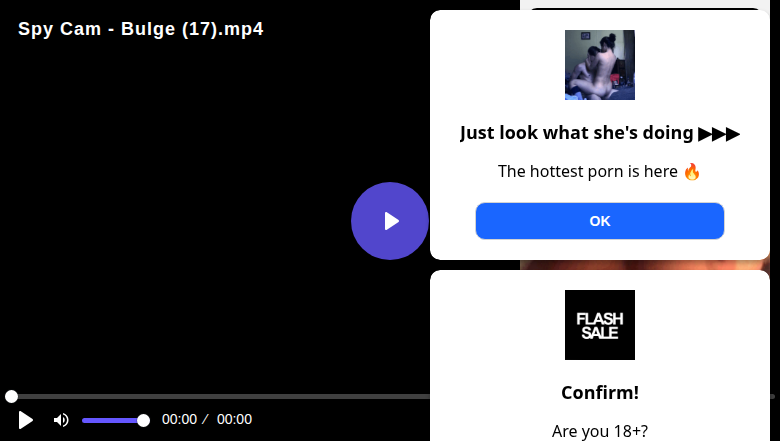The image size is (780, 441).
Task: Click the grey seek bar track
Action: pos(219,396)
